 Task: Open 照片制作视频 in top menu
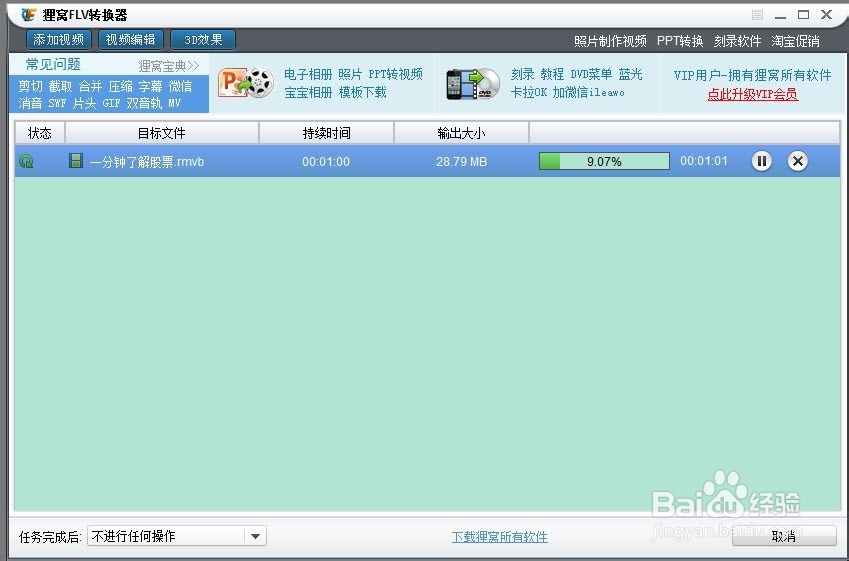pos(610,41)
